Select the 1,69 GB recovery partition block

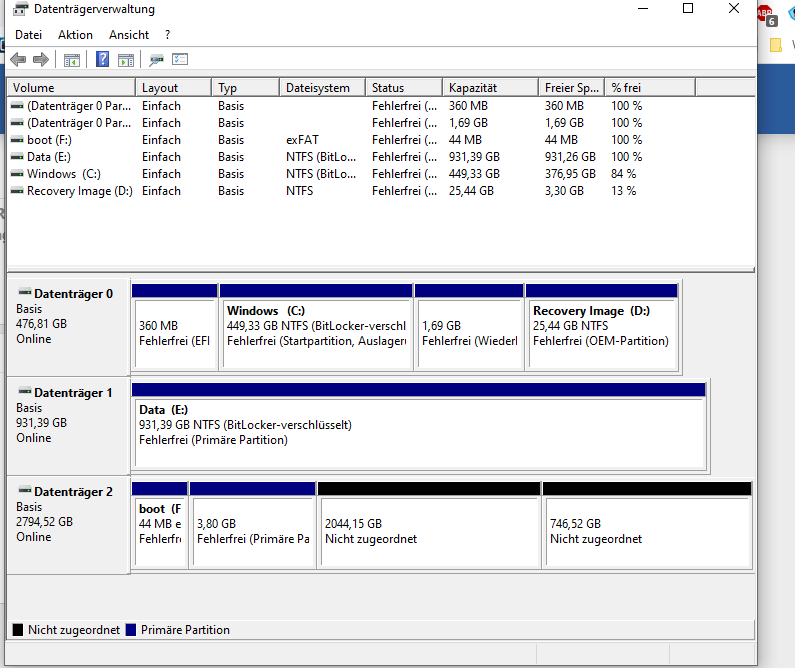(x=469, y=327)
